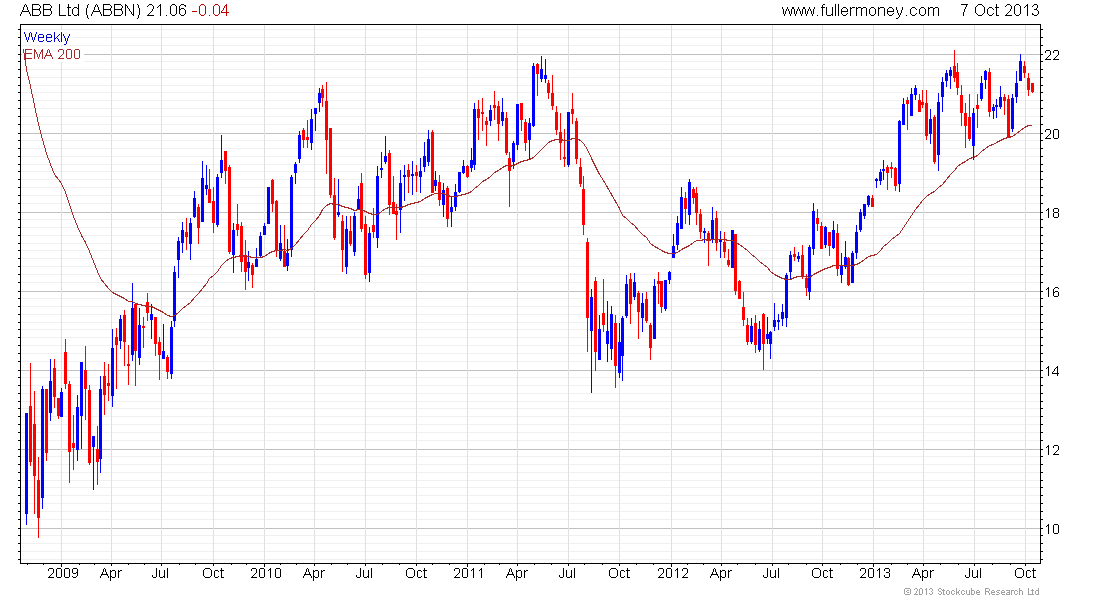This screenshot has height=600, width=1100.
Task: Click the www.fullermoney.com link
Action: pyautogui.click(x=860, y=11)
